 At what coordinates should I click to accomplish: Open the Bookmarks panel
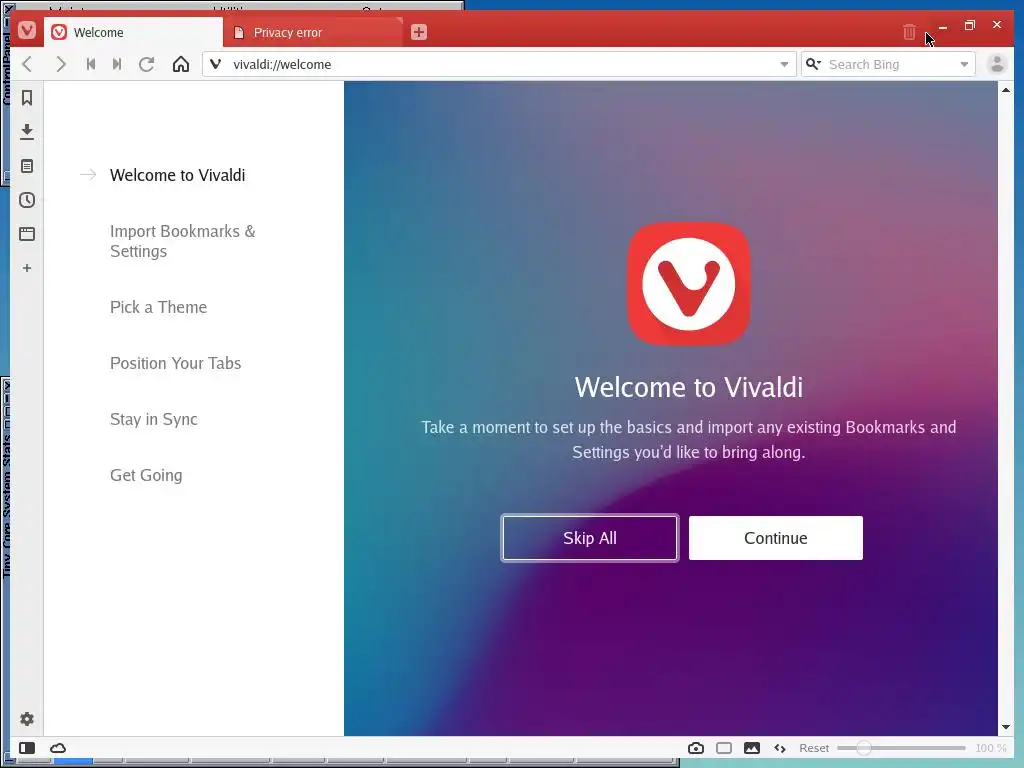coord(27,98)
